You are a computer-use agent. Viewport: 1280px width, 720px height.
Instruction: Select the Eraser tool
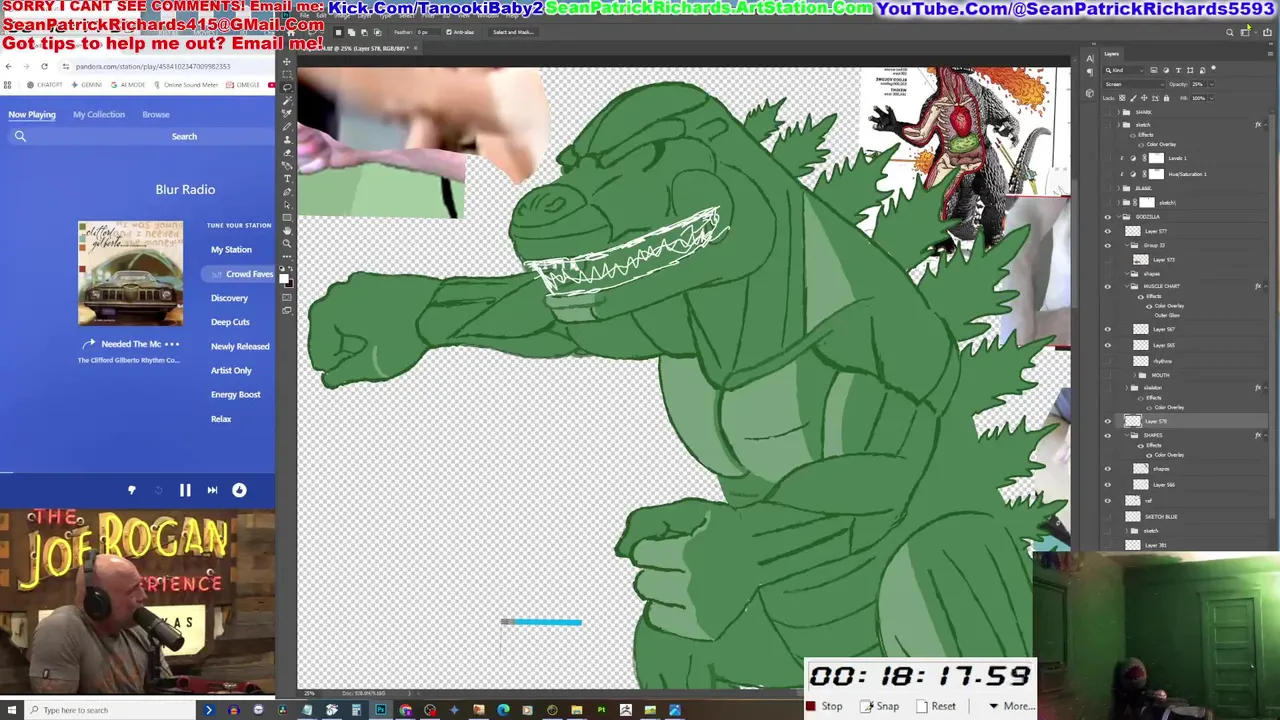point(287,152)
